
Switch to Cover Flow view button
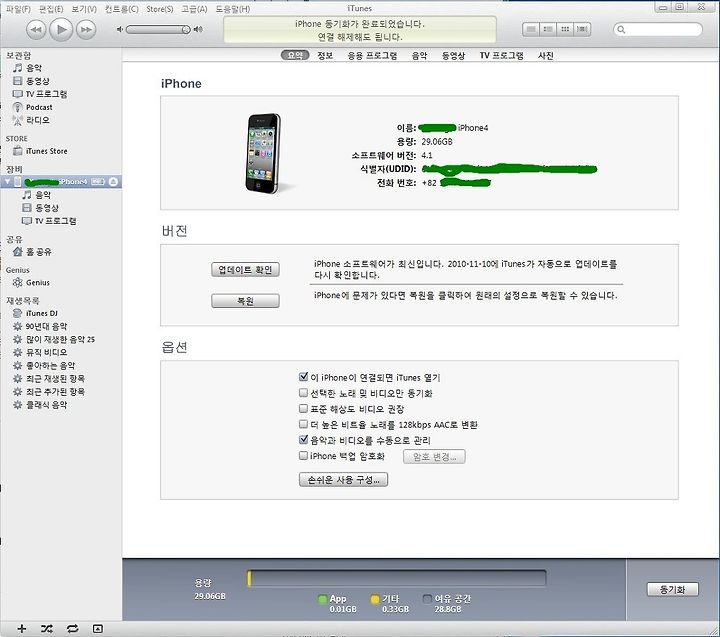pyautogui.click(x=582, y=29)
